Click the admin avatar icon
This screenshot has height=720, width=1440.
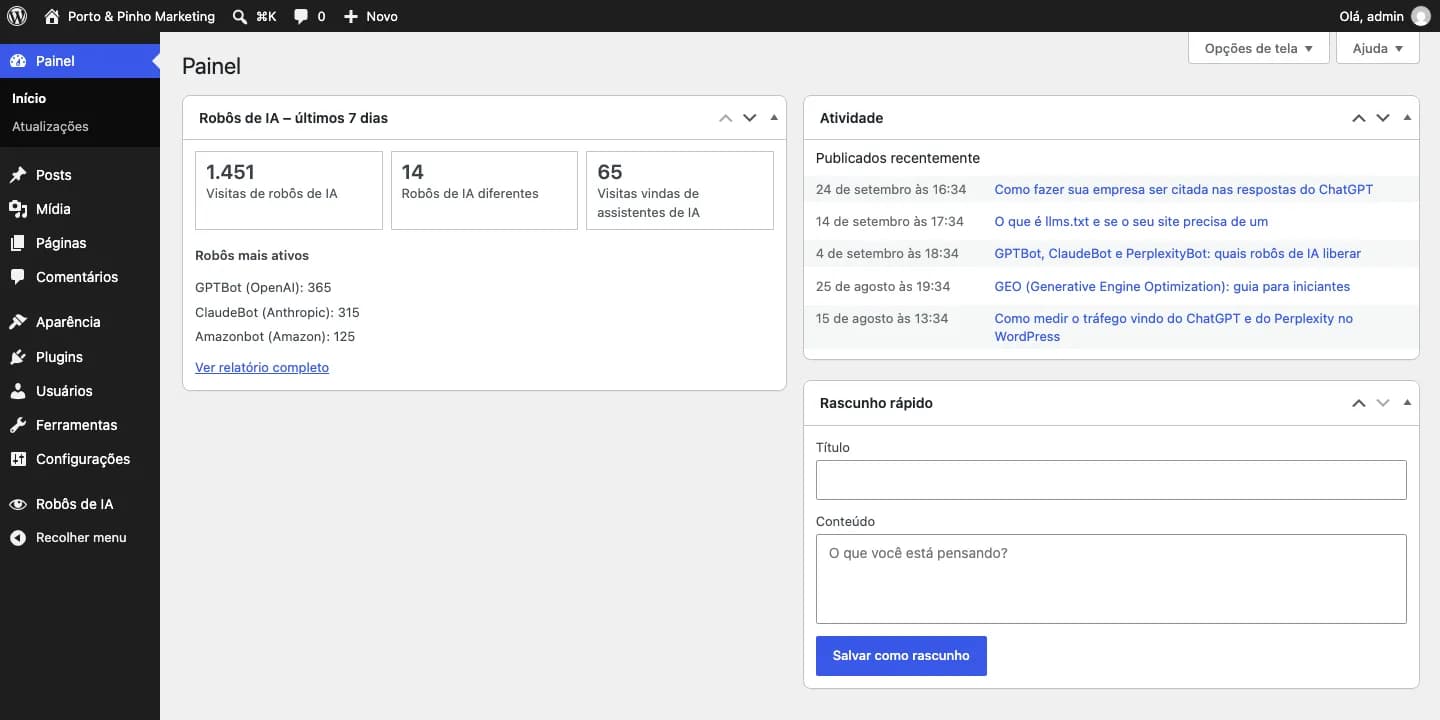(1420, 16)
